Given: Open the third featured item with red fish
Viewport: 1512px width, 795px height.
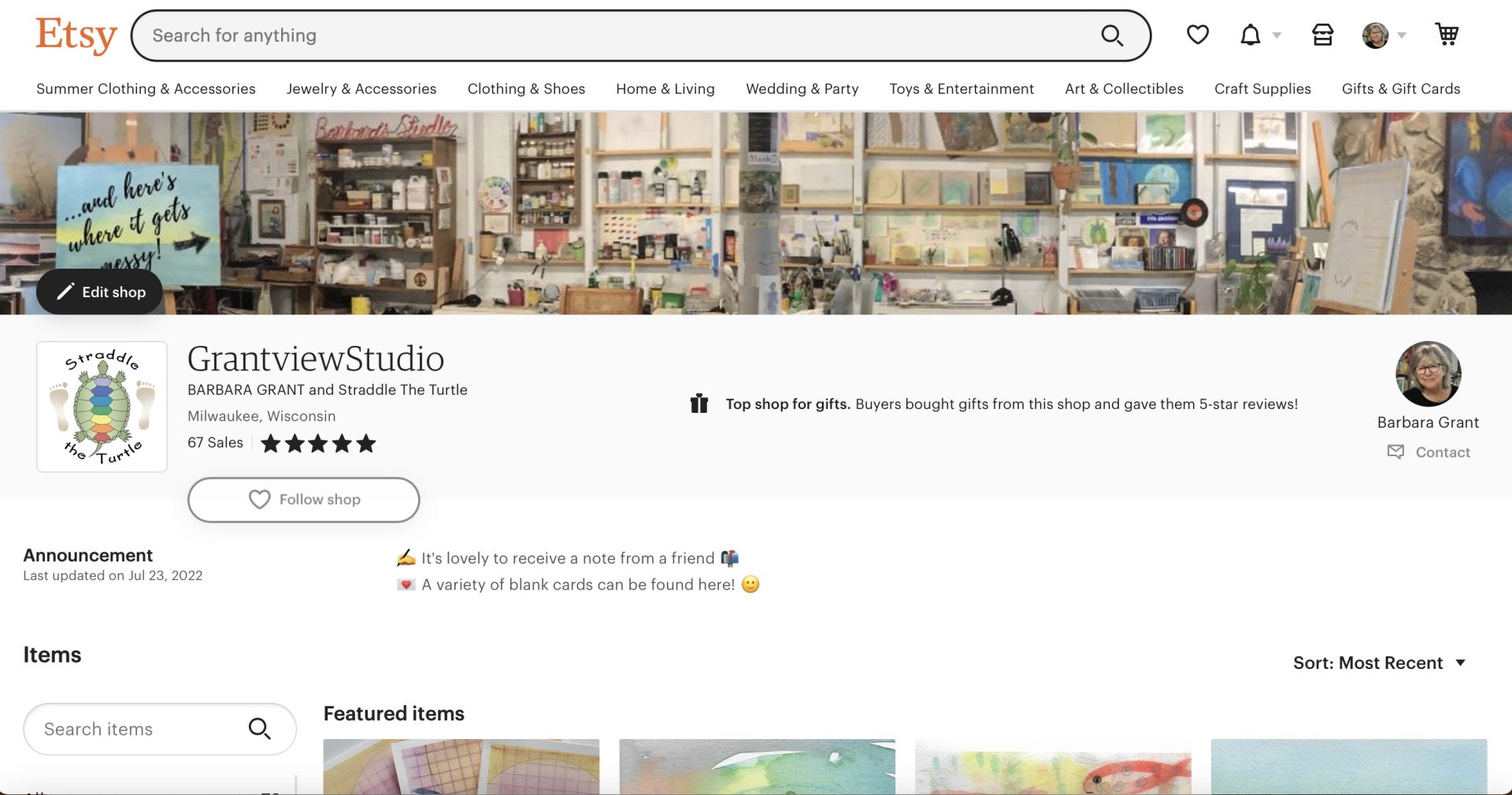Looking at the screenshot, I should (x=1053, y=767).
